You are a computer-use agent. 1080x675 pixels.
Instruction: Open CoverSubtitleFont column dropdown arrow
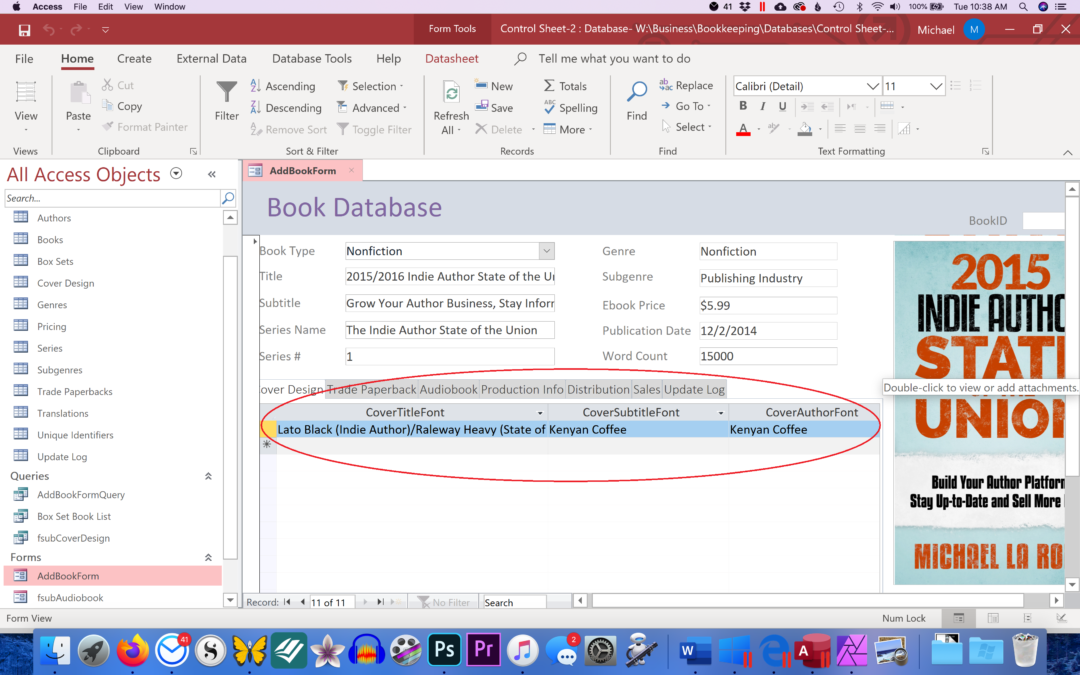[721, 413]
